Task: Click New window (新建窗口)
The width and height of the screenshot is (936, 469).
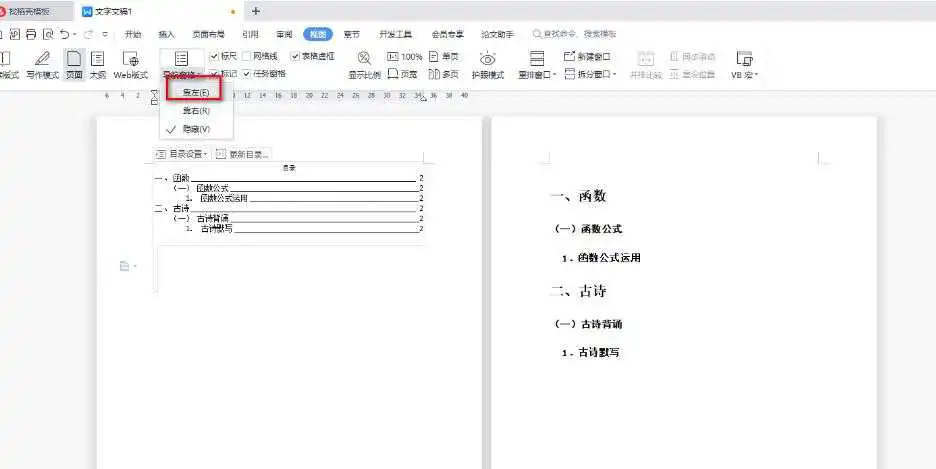Action: pos(587,57)
